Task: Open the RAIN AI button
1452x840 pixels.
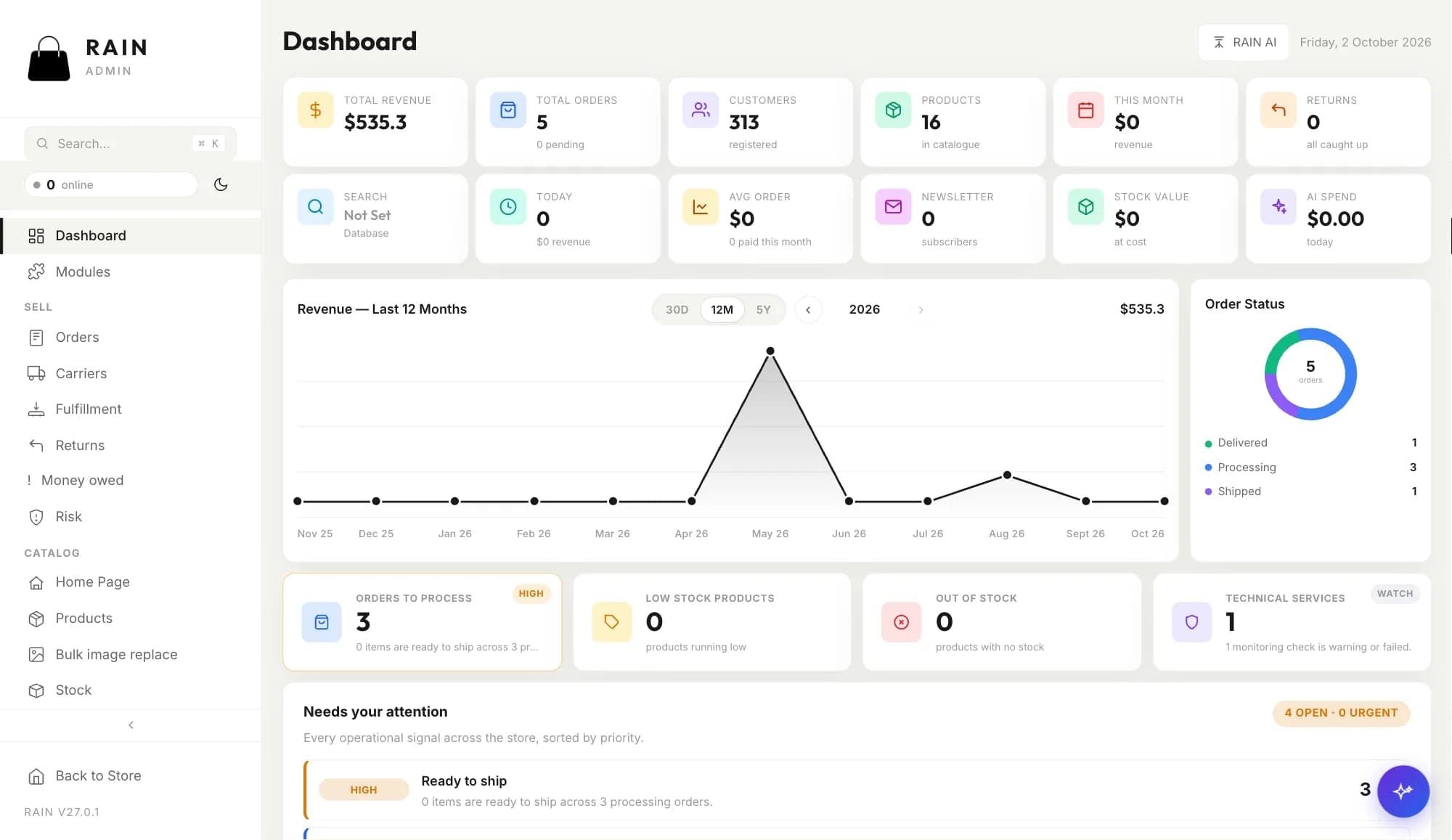Action: 1244,42
